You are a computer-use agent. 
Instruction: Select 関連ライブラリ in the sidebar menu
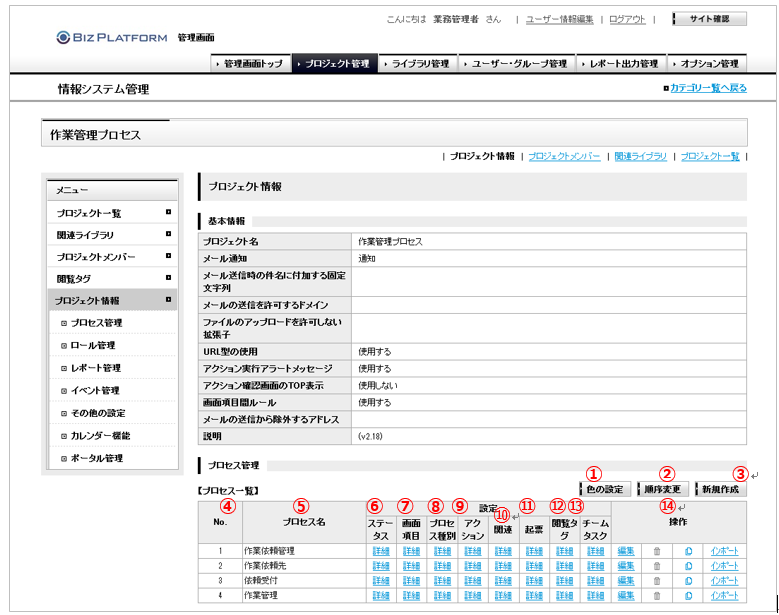pos(112,235)
